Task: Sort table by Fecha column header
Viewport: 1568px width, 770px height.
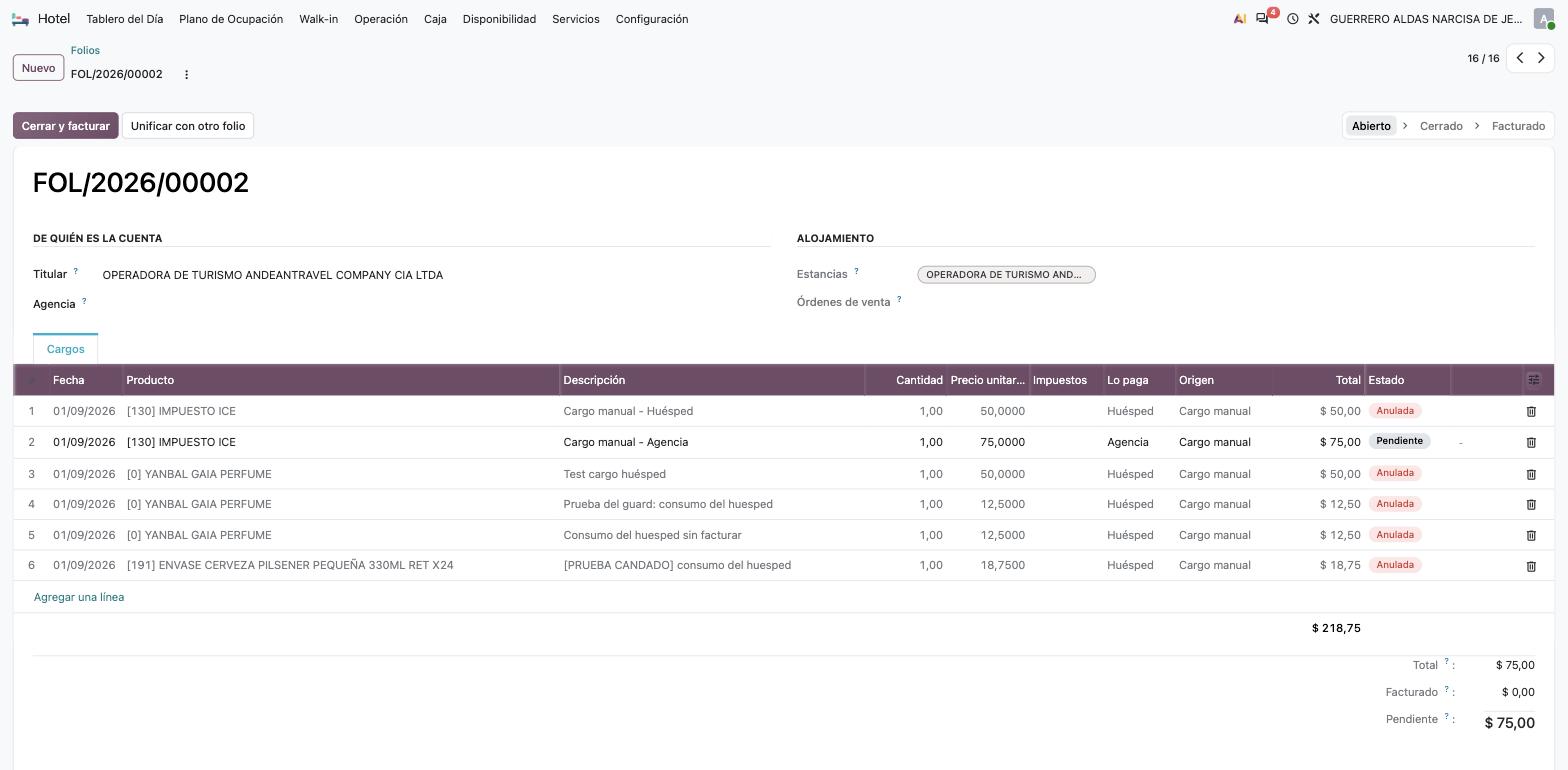Action: pyautogui.click(x=85, y=380)
